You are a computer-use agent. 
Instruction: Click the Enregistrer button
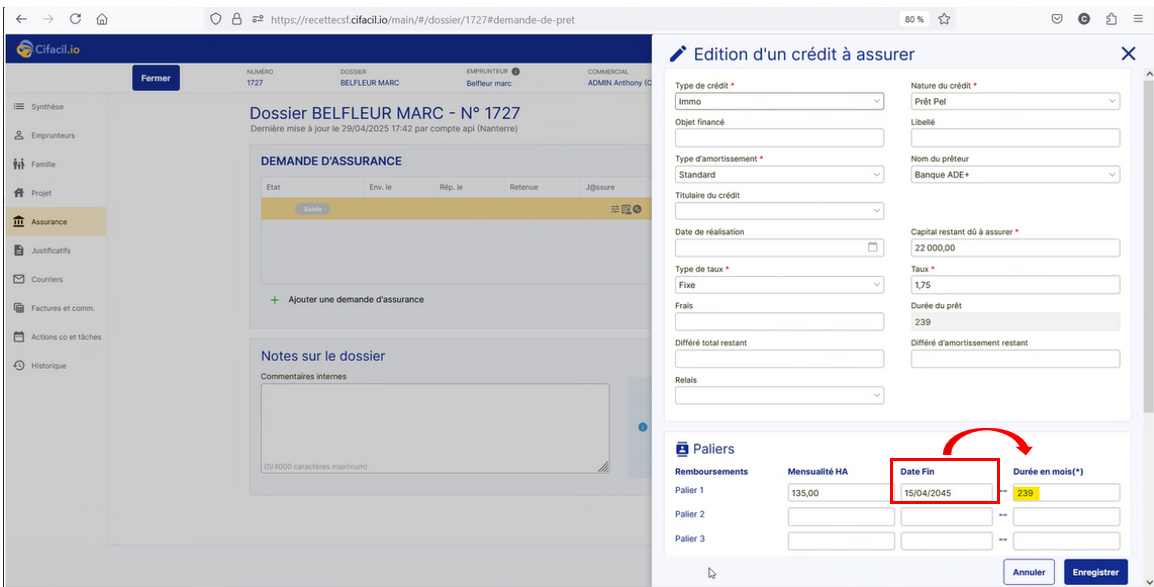coord(1096,572)
